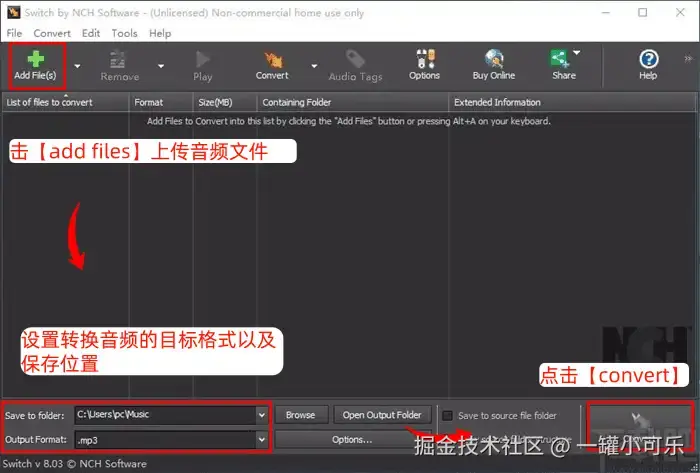
Task: Open the File menu
Action: [14, 33]
